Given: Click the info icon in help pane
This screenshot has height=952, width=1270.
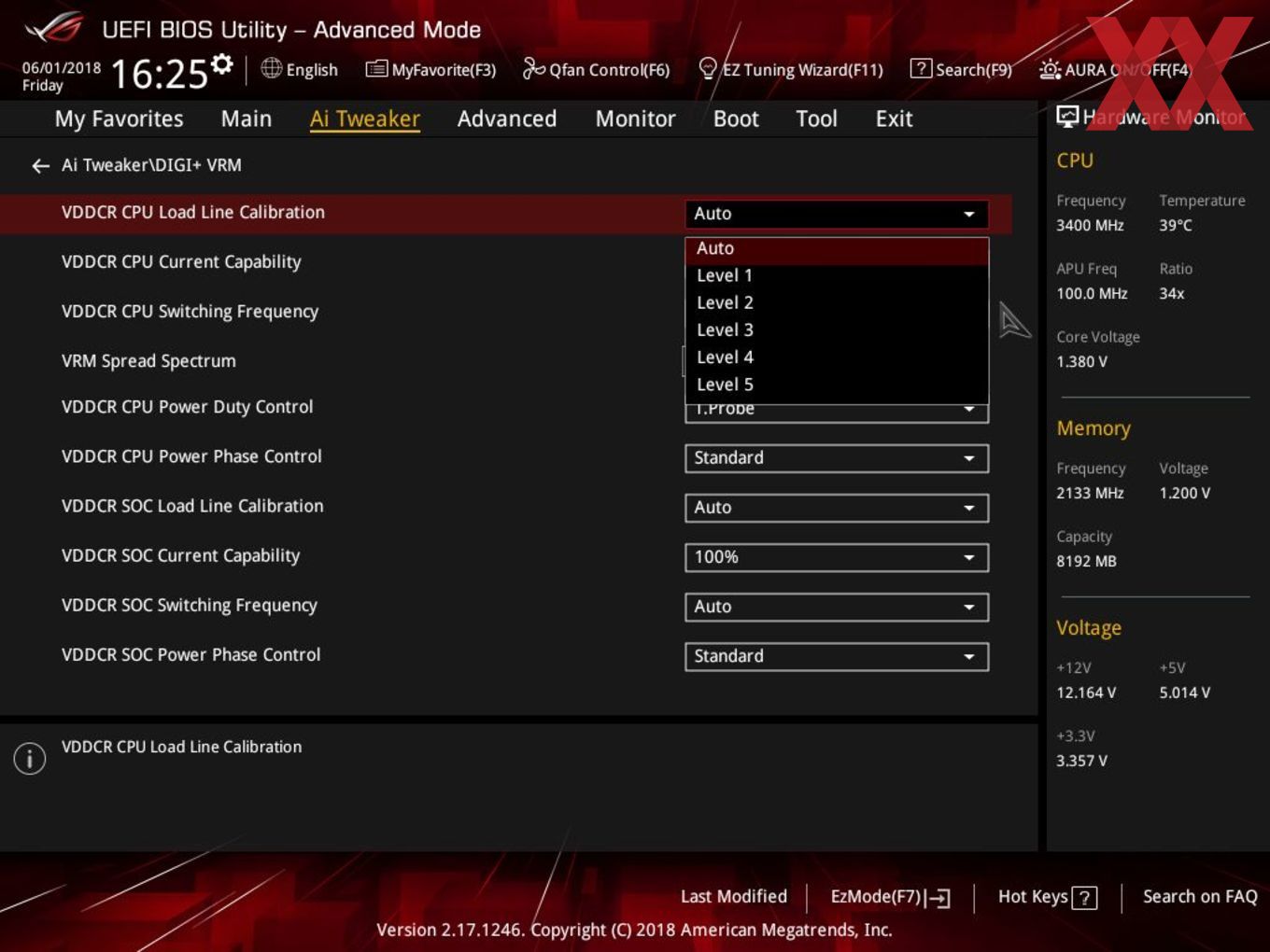Looking at the screenshot, I should (30, 759).
